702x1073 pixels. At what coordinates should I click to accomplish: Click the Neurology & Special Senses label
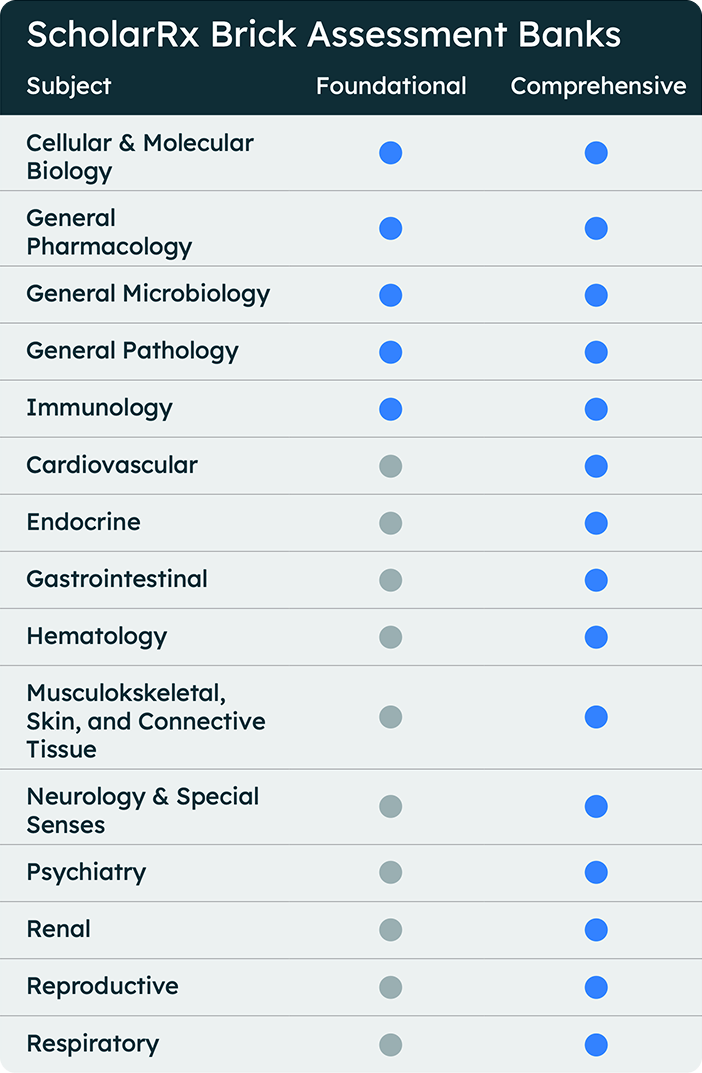point(142,810)
